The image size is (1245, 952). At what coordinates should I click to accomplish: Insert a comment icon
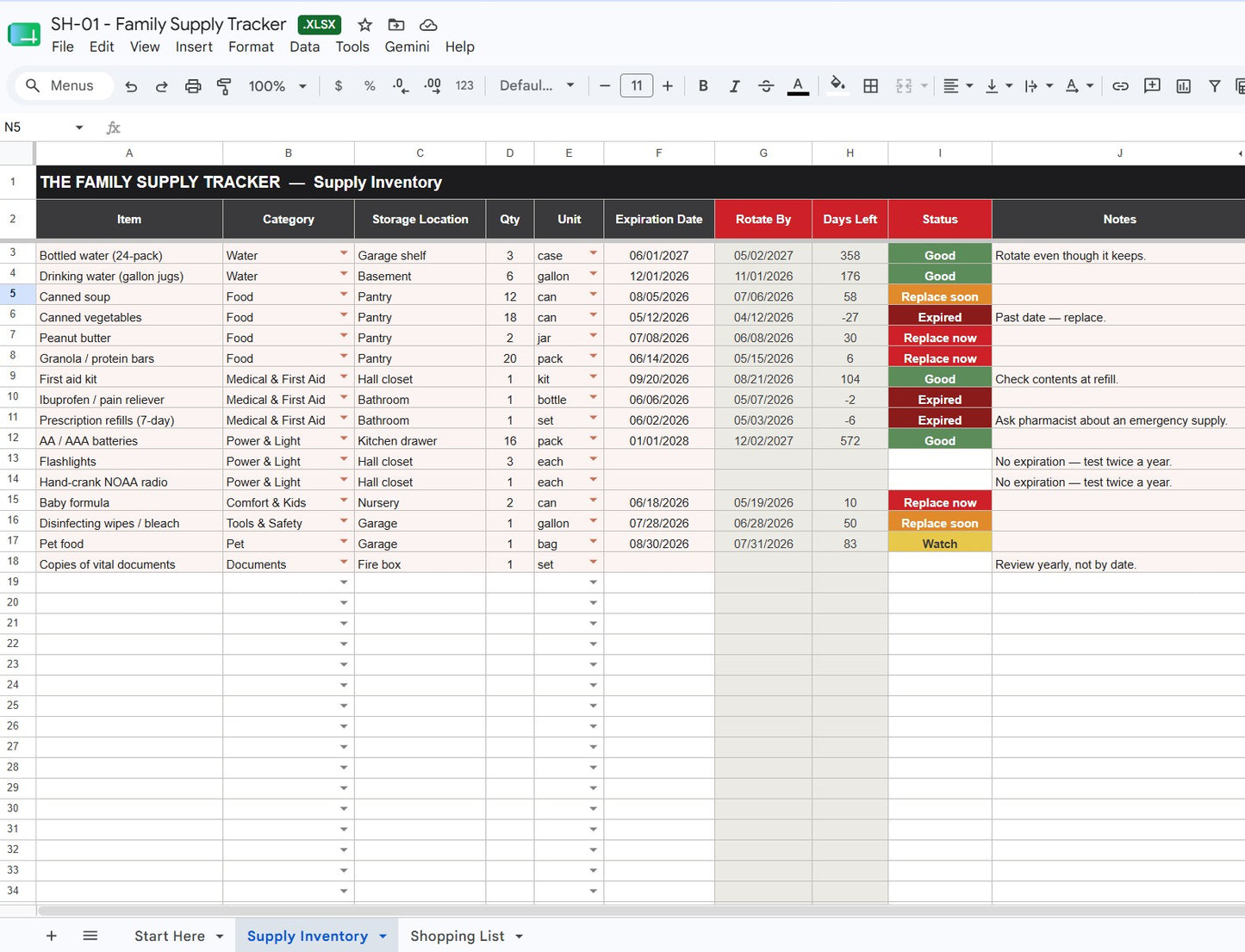1152,86
